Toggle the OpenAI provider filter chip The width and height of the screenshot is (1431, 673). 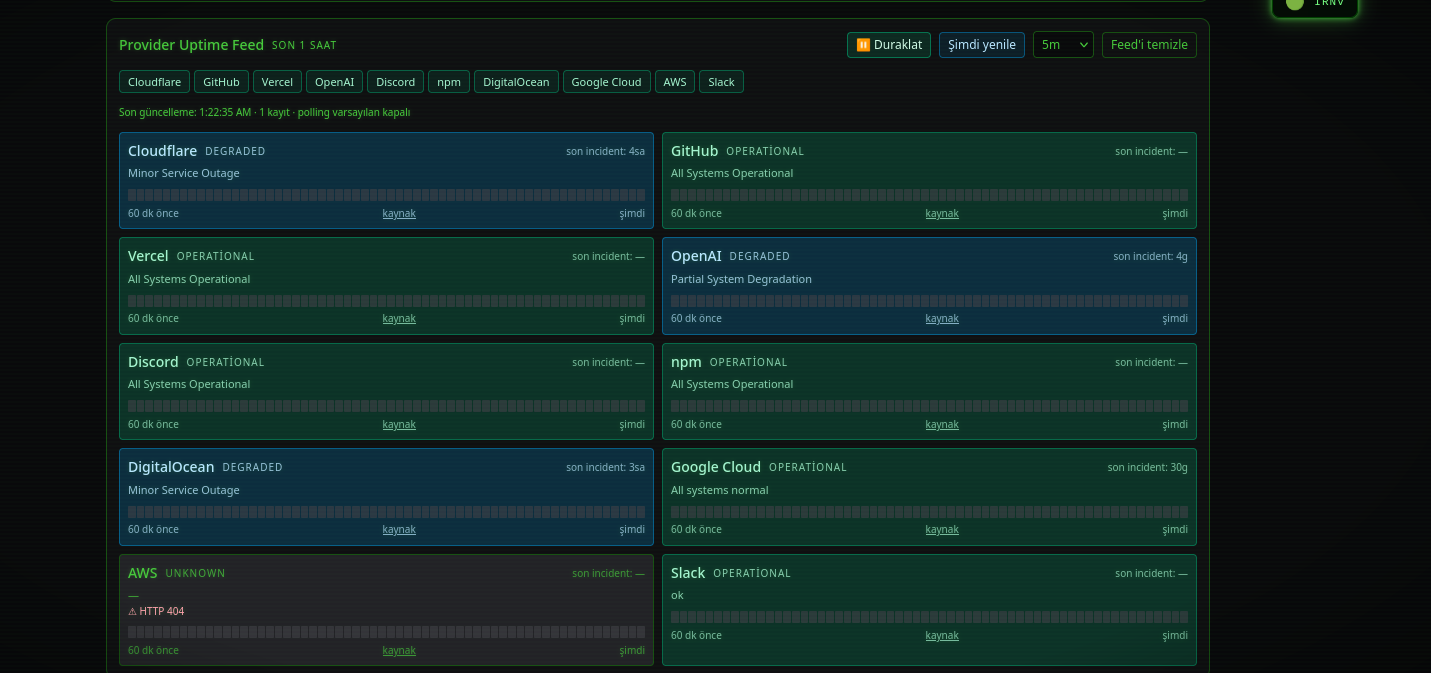pos(334,82)
